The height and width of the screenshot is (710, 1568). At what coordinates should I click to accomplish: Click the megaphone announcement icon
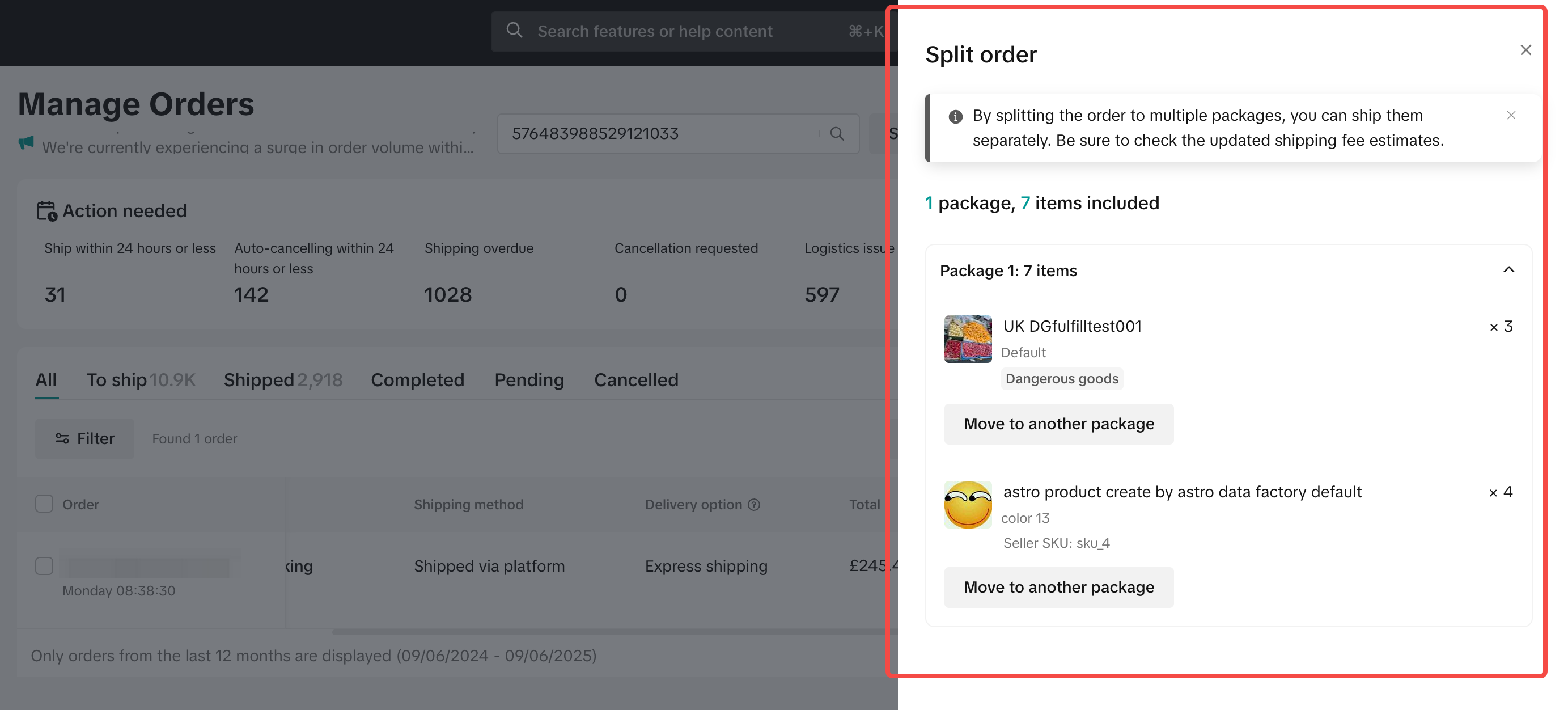coord(26,143)
